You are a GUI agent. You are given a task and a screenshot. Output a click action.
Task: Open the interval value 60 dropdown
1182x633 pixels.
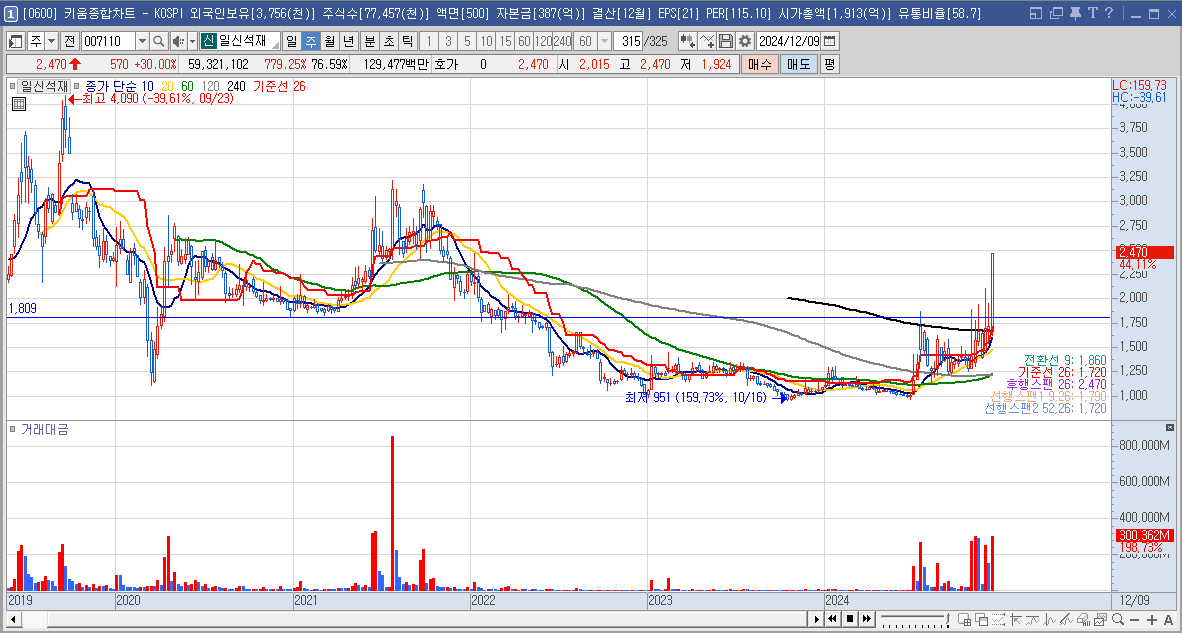pyautogui.click(x=604, y=41)
